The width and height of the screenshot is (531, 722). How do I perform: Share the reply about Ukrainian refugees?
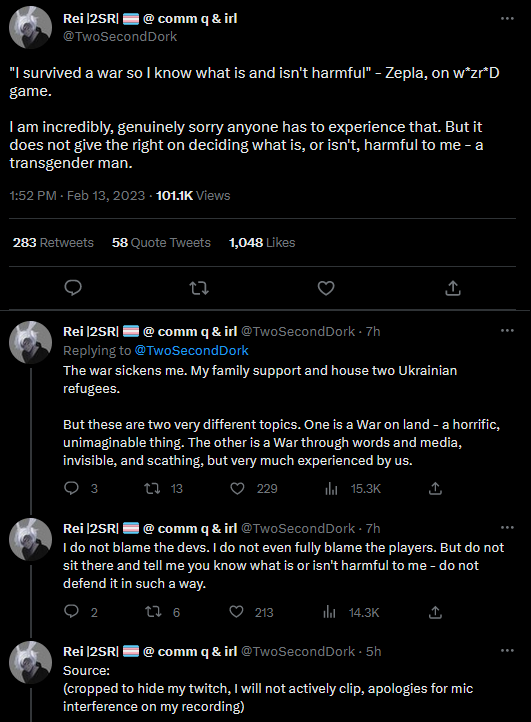[435, 488]
